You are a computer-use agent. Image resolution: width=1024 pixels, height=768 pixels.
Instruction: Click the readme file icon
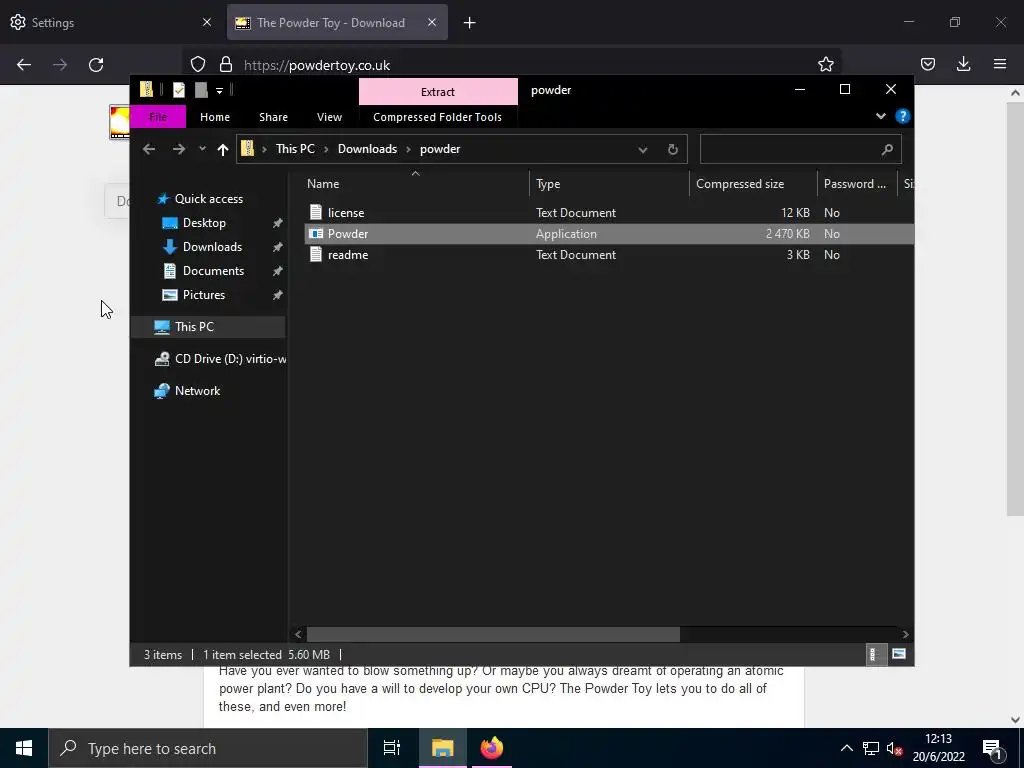(x=316, y=255)
